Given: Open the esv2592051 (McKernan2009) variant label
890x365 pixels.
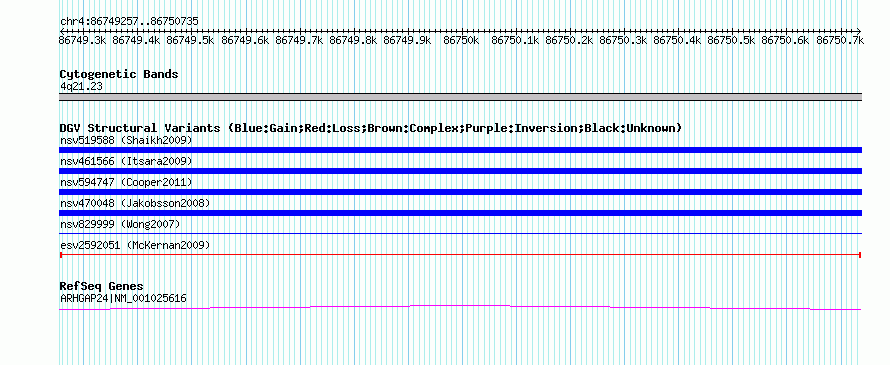Looking at the screenshot, I should pos(135,245).
